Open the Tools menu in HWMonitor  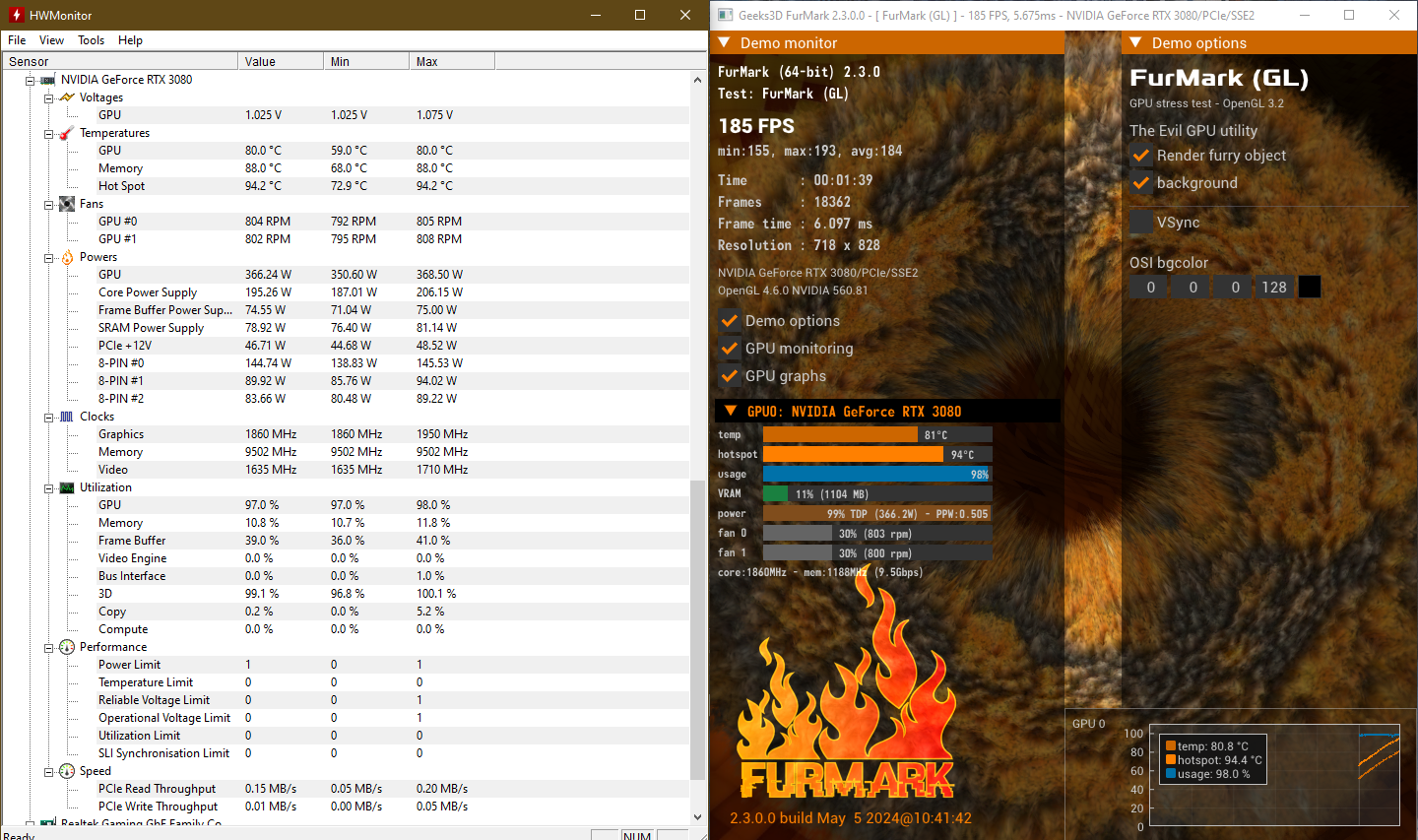click(91, 40)
